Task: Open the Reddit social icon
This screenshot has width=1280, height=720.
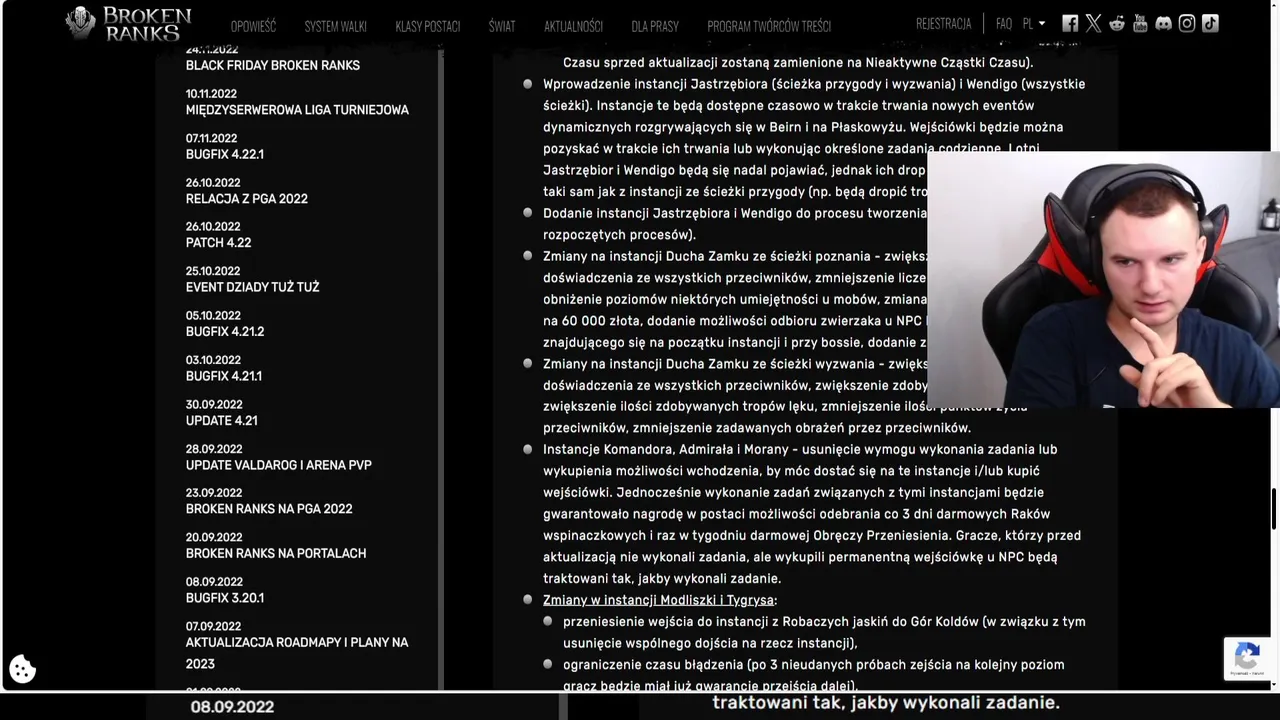Action: [1116, 24]
